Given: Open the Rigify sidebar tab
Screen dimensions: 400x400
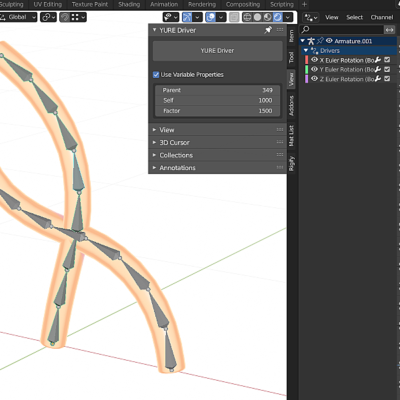Looking at the screenshot, I should [291, 163].
